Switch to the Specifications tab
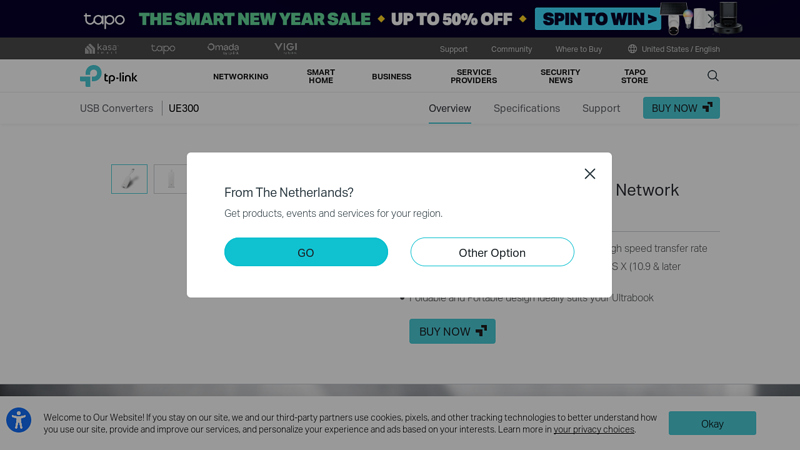Screen dimensions: 800x450 pos(527,108)
